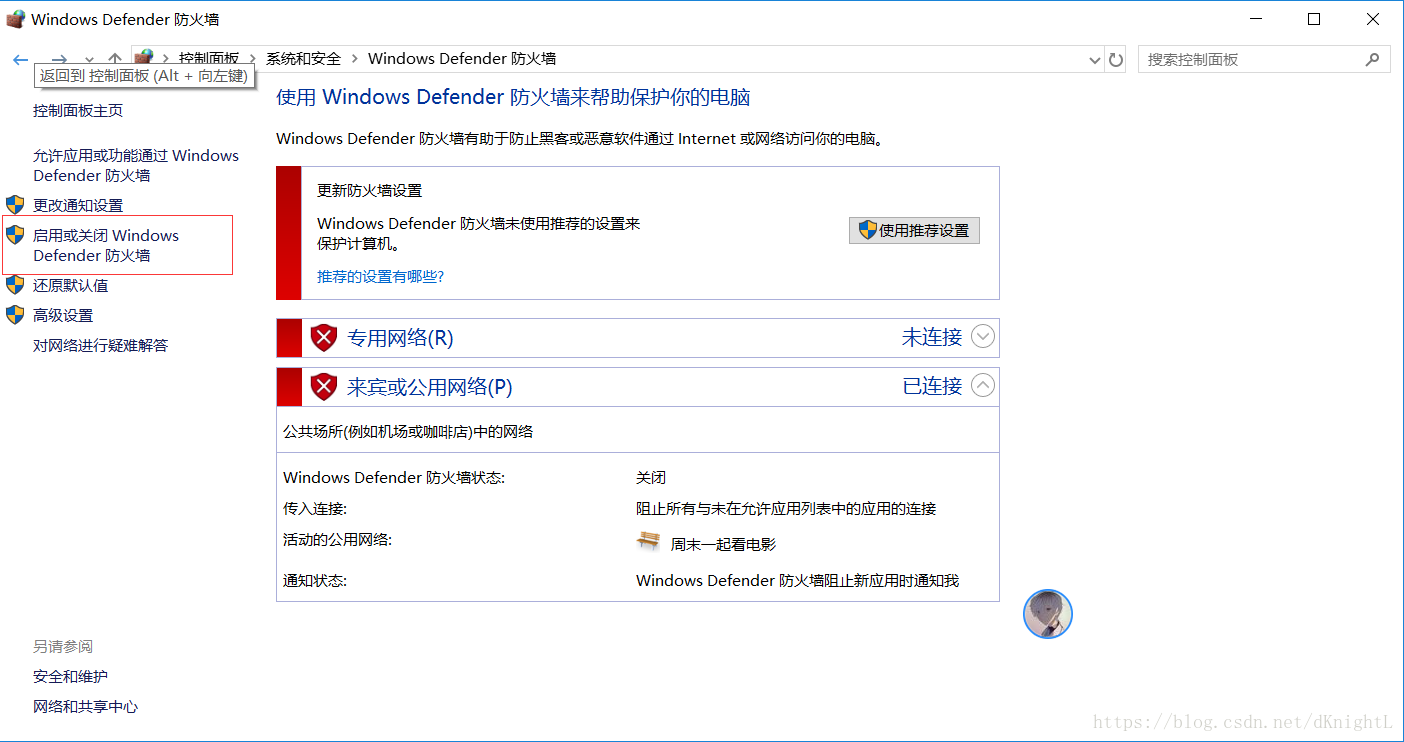This screenshot has height=742, width=1404.
Task: Click the red shield icon for 专用网络(R)
Action: [324, 338]
